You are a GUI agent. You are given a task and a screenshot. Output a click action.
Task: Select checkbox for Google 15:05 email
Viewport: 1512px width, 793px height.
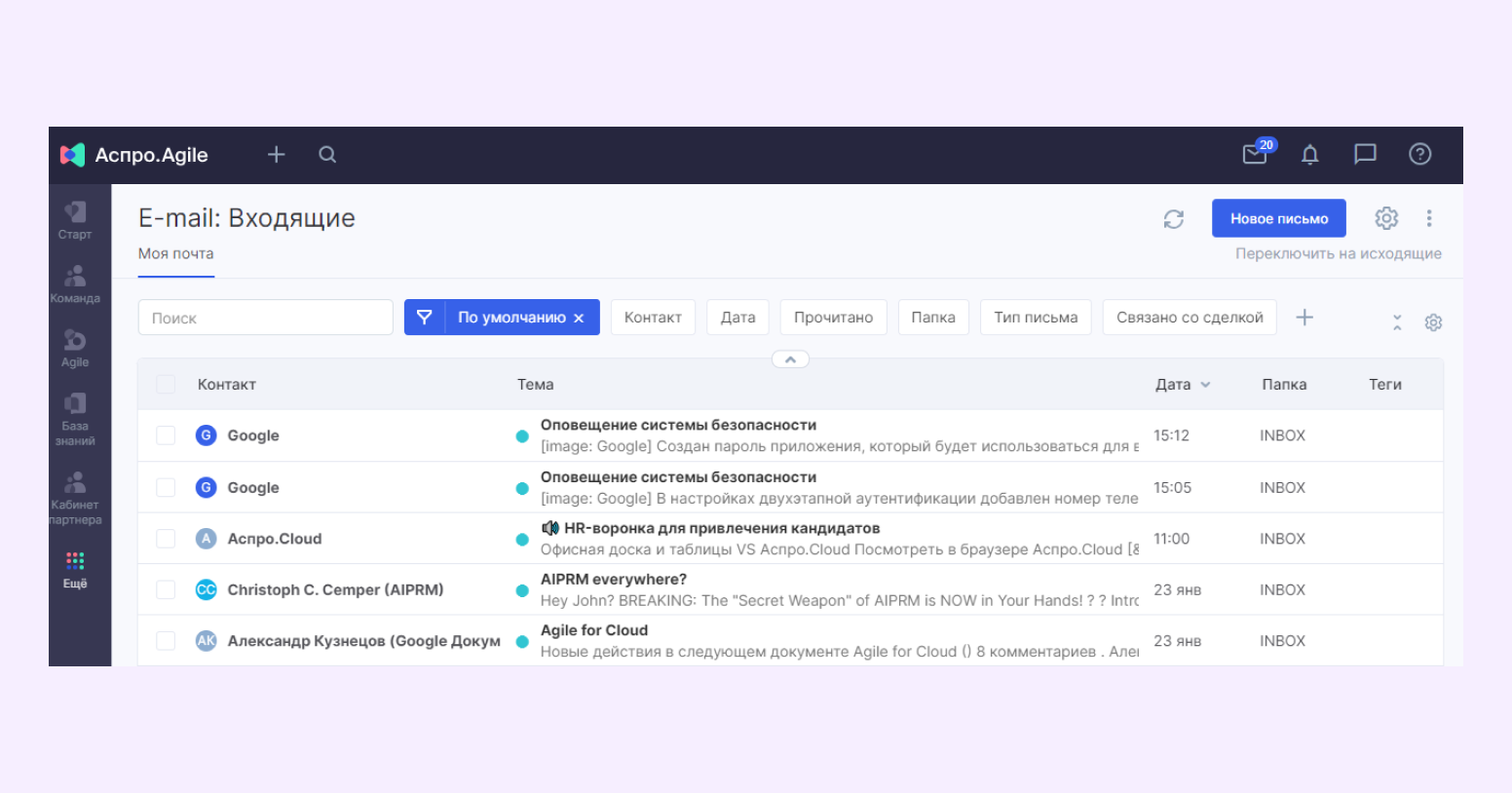point(166,487)
